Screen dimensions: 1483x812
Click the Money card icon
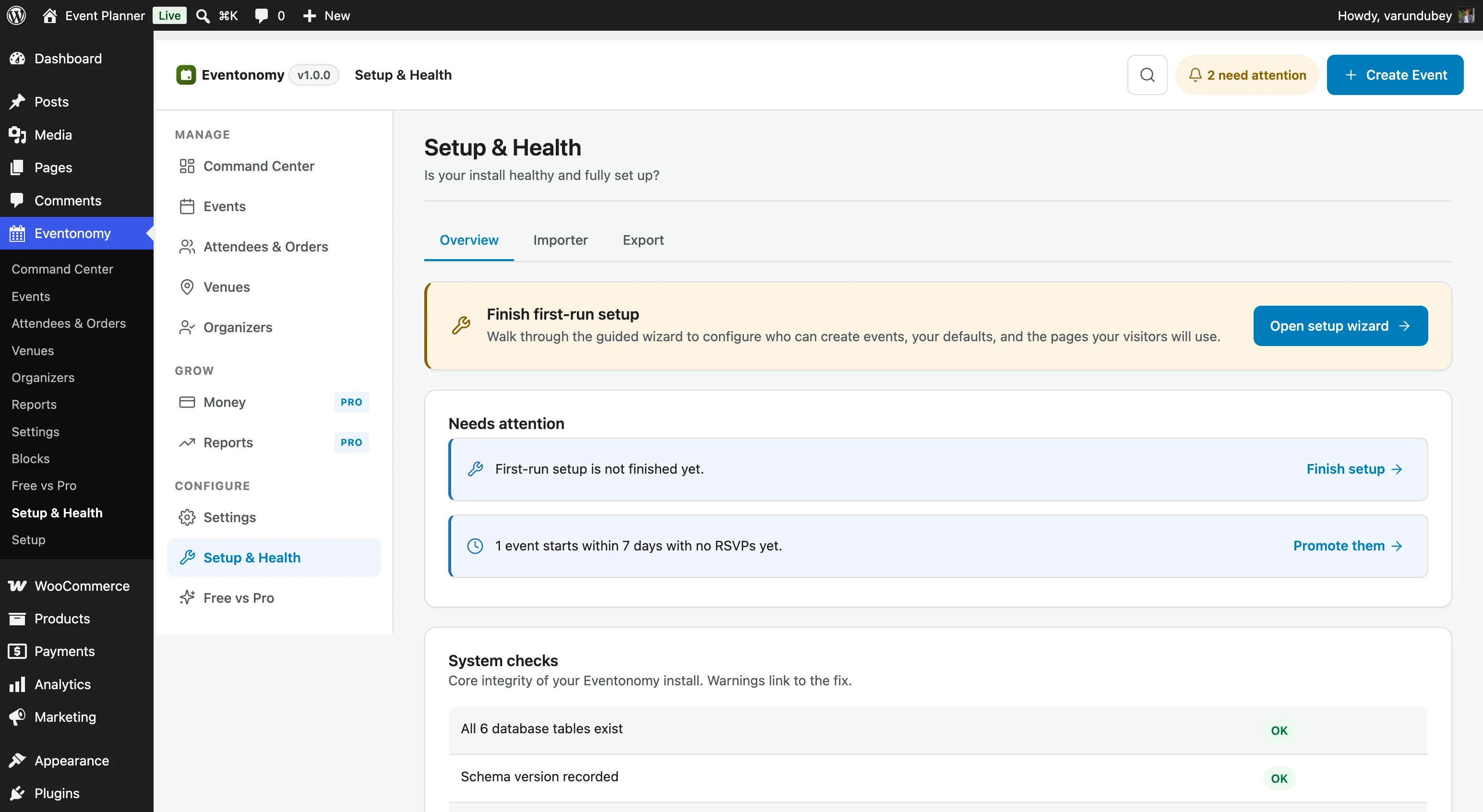(x=187, y=402)
